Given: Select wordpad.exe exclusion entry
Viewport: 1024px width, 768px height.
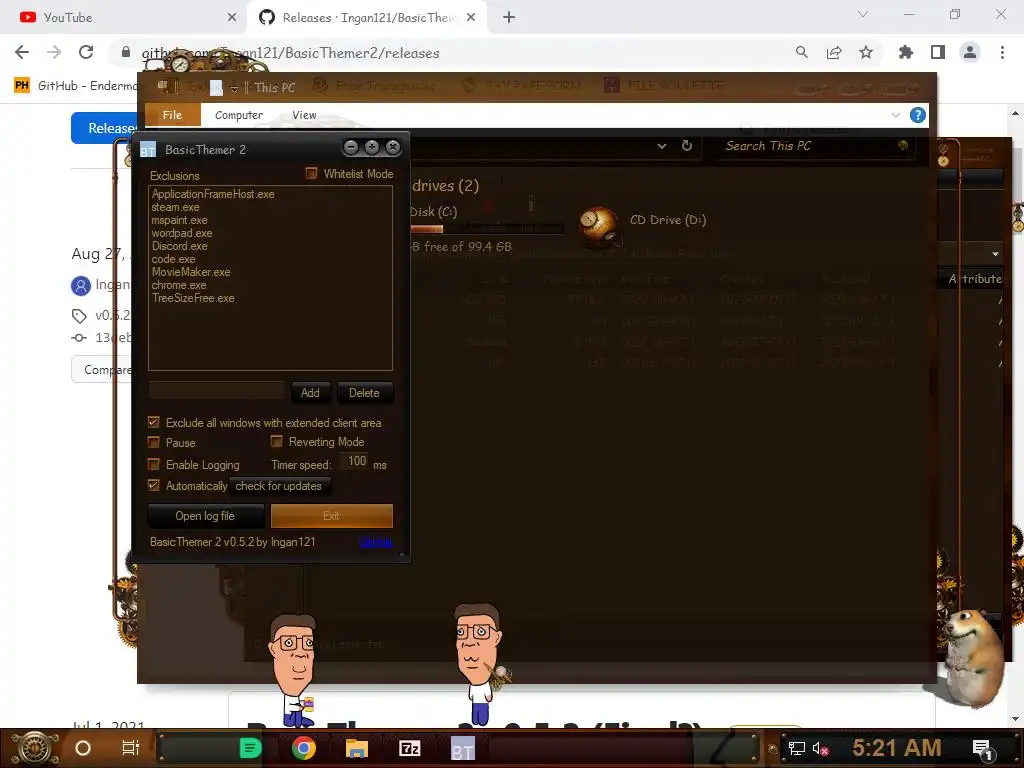Looking at the screenshot, I should pyautogui.click(x=182, y=233).
